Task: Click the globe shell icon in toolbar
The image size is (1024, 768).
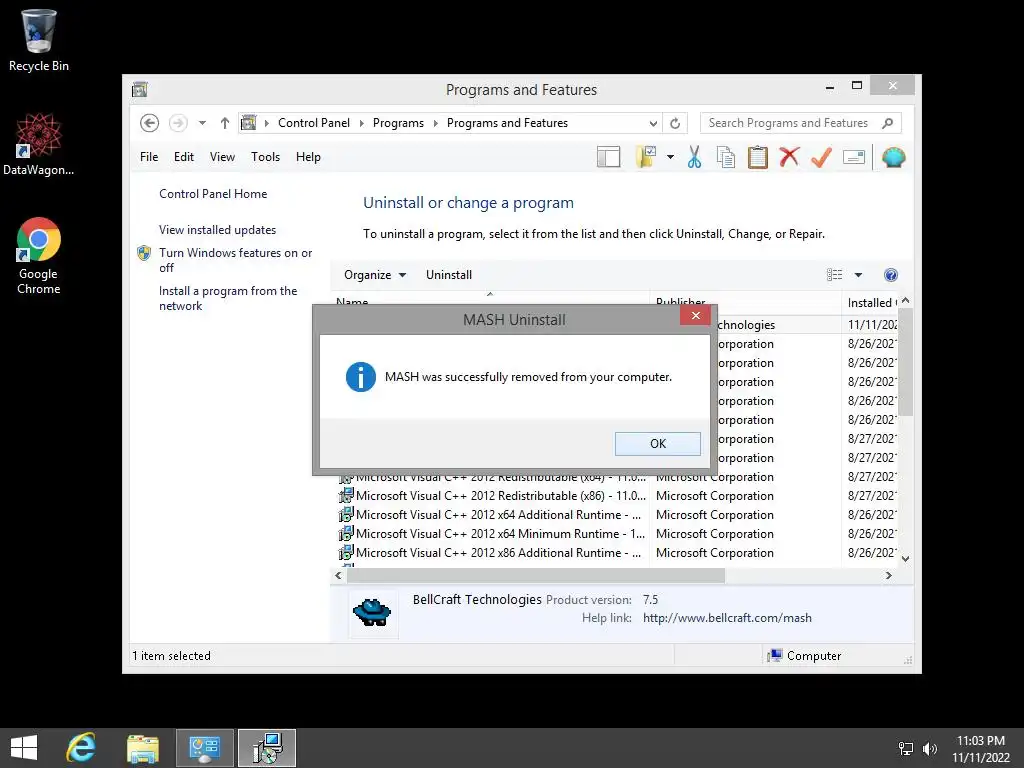Action: tap(893, 157)
